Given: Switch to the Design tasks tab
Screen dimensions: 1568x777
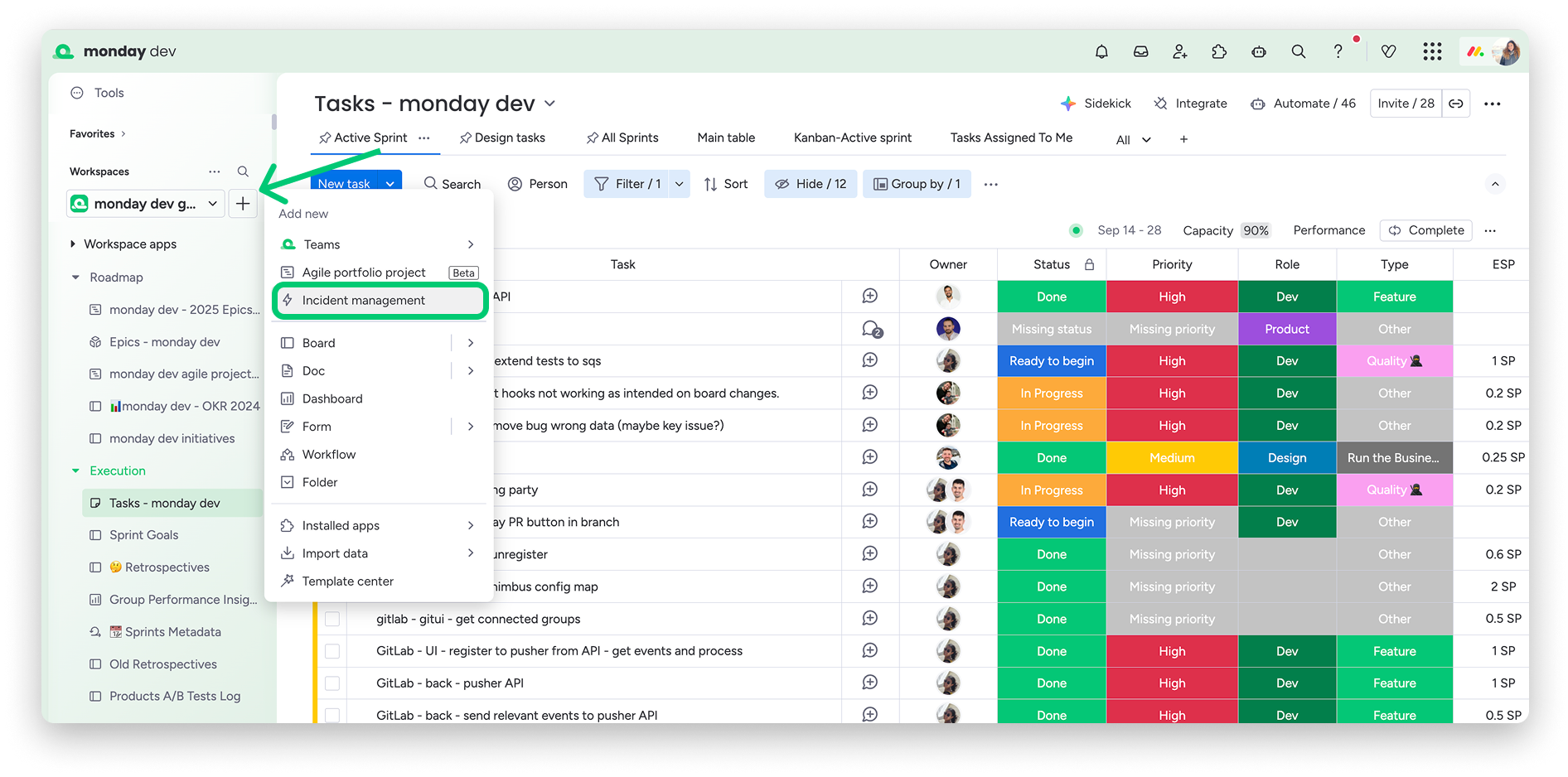Looking at the screenshot, I should 502,138.
